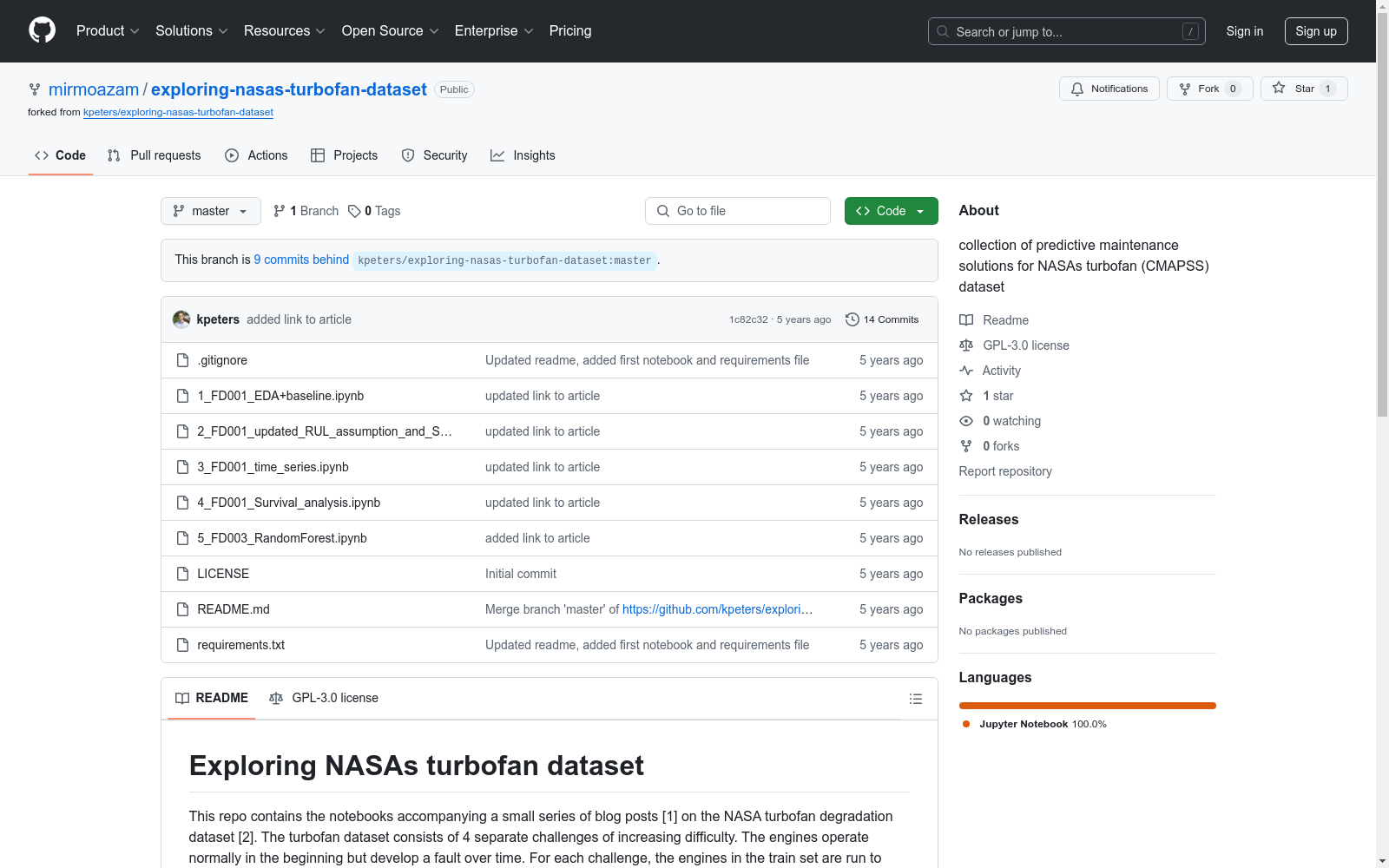The width and height of the screenshot is (1389, 868).
Task: Open 3_FD001_time_series.ipynb file
Action: coord(273,467)
